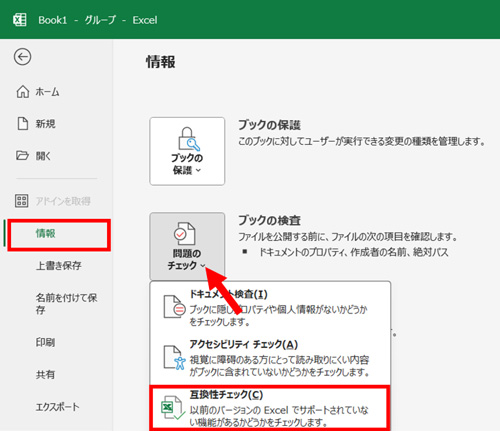The image size is (500, 431).
Task: Click アドインを取得 label in the sidebar
Action: pos(63,201)
